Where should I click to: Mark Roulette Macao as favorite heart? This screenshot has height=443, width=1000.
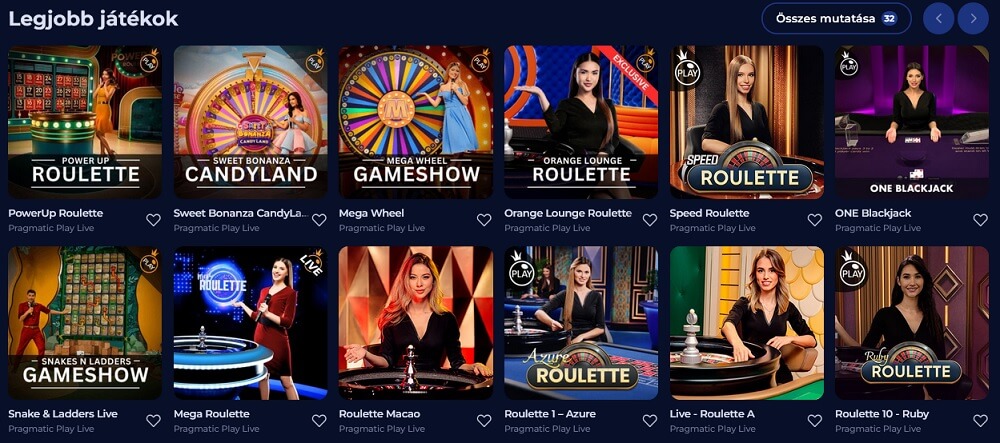click(x=484, y=421)
